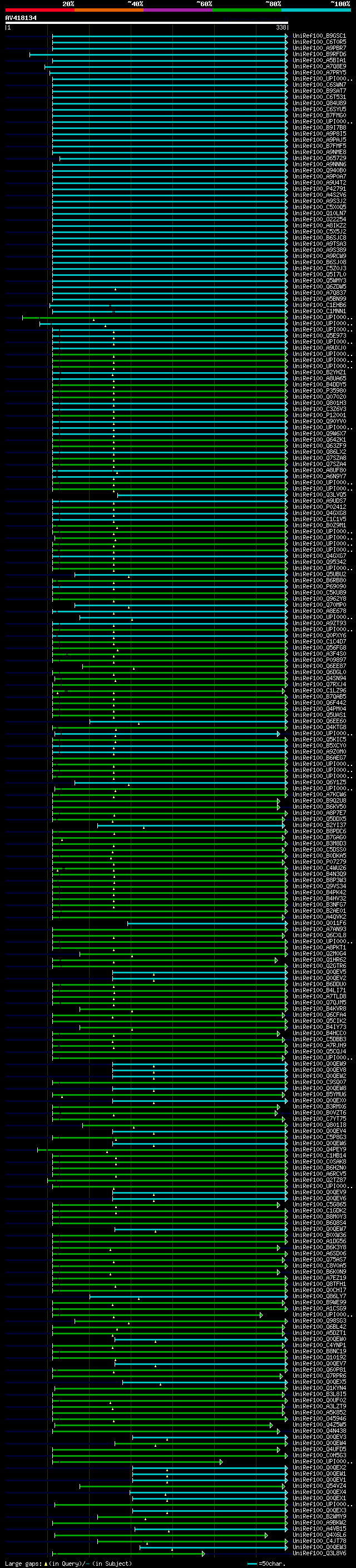Select the query label AV418134
The width and height of the screenshot is (356, 1568).
pyautogui.click(x=21, y=18)
